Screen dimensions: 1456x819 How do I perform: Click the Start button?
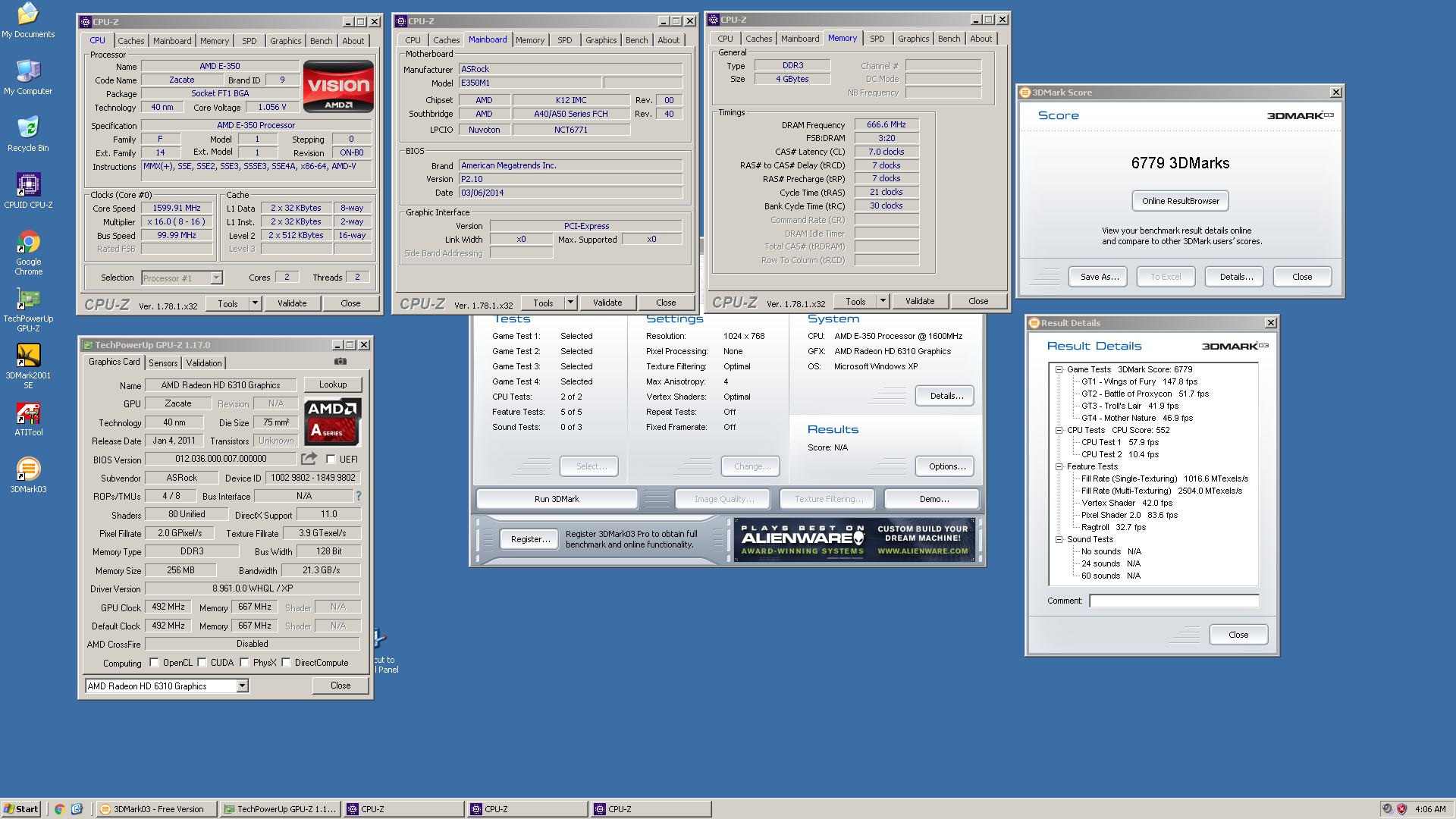pos(20,809)
